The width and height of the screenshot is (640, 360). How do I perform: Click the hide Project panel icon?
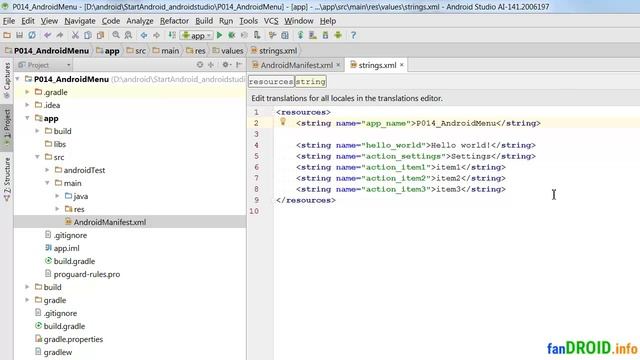(x=239, y=65)
